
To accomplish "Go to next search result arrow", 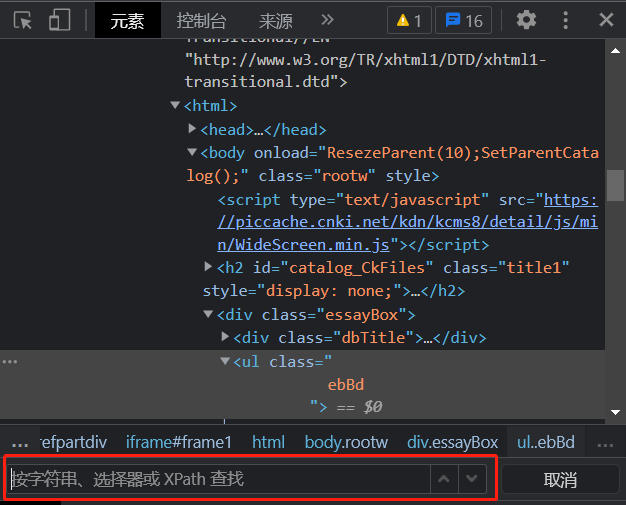I will pos(472,479).
